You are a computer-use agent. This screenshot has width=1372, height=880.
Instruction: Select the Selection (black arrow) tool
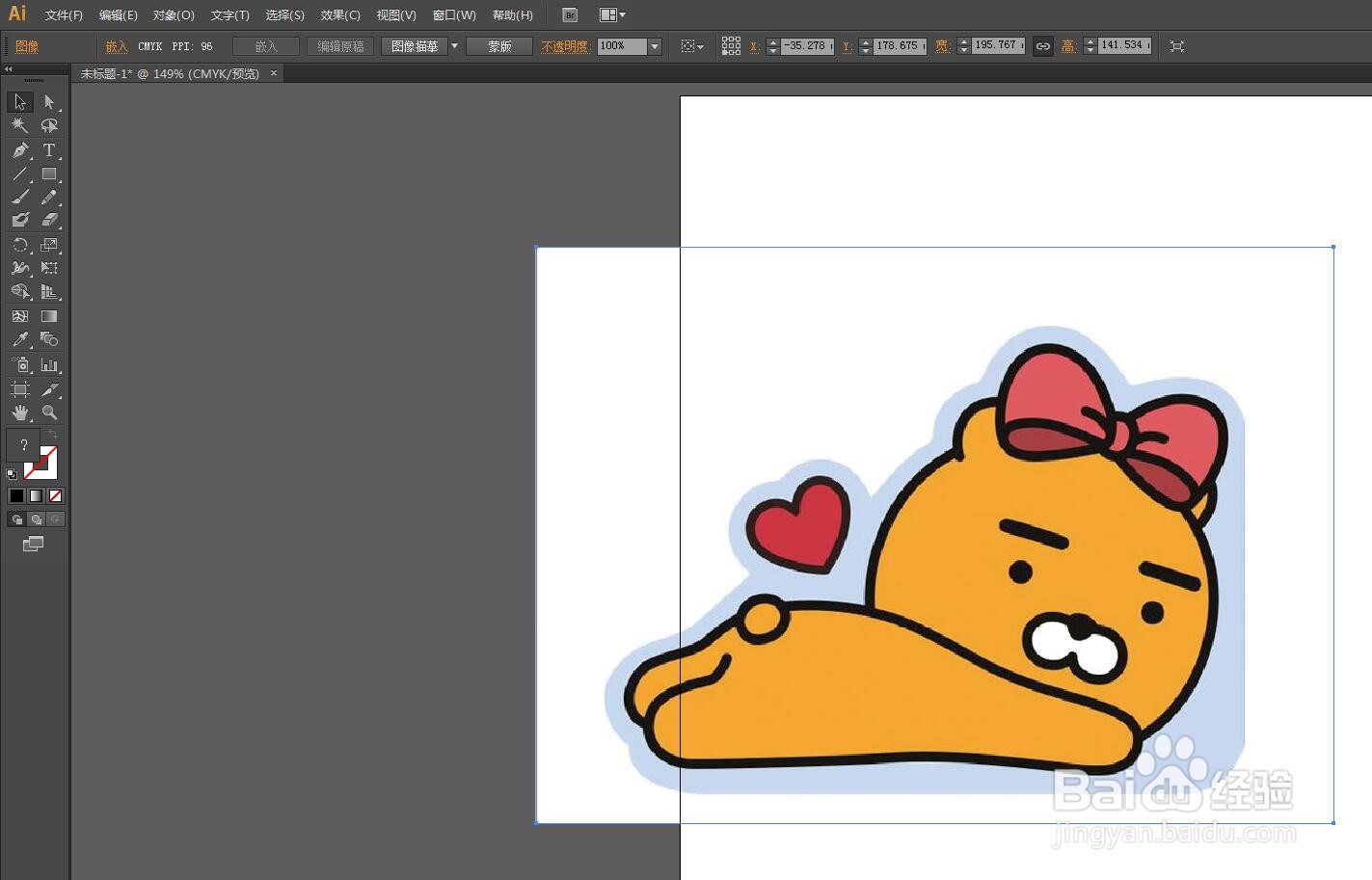click(x=20, y=102)
